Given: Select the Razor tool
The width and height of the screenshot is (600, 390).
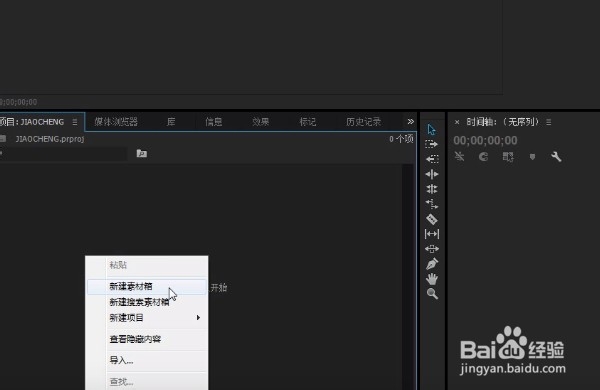Looking at the screenshot, I should 432,219.
